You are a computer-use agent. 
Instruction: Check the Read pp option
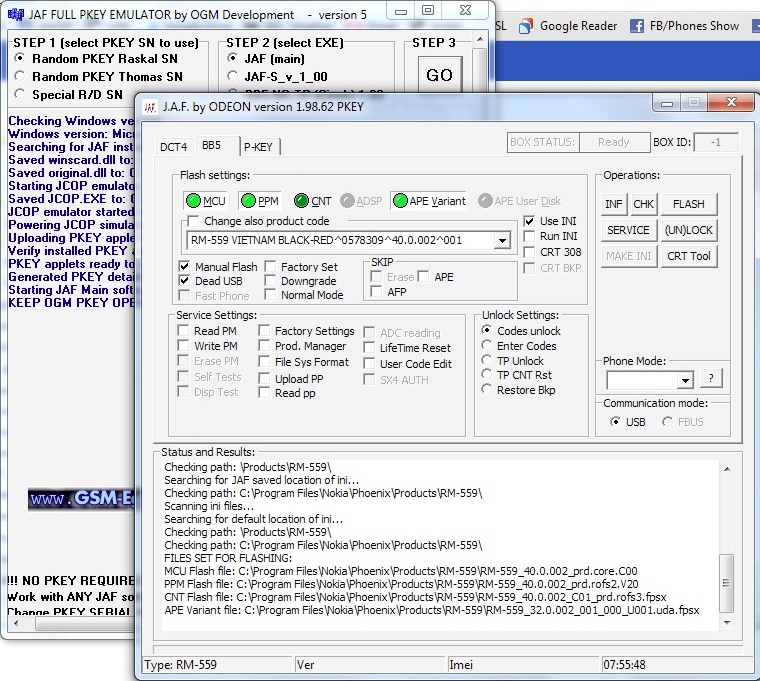tap(264, 393)
